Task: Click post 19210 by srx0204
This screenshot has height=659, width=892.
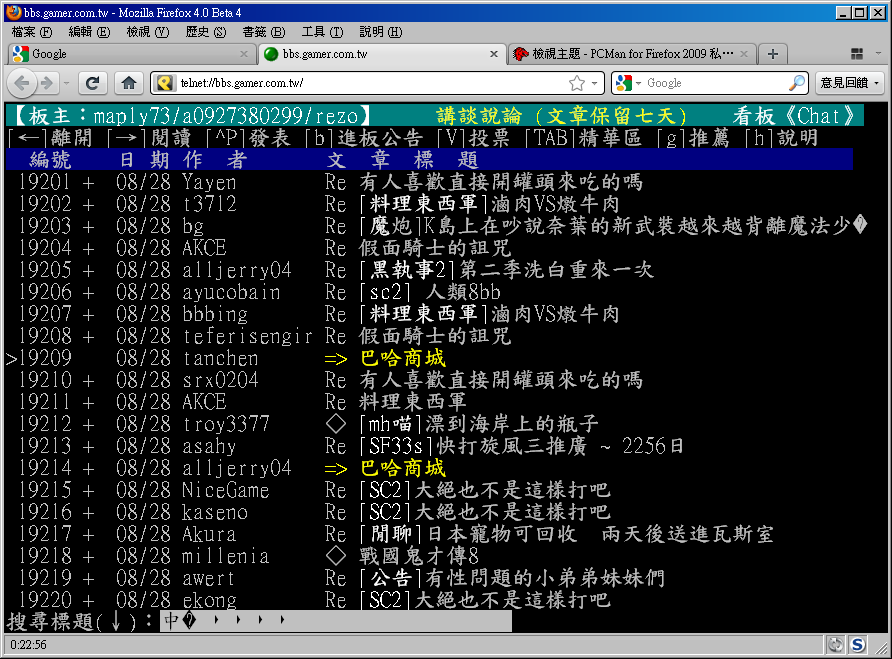Action: tap(330, 380)
